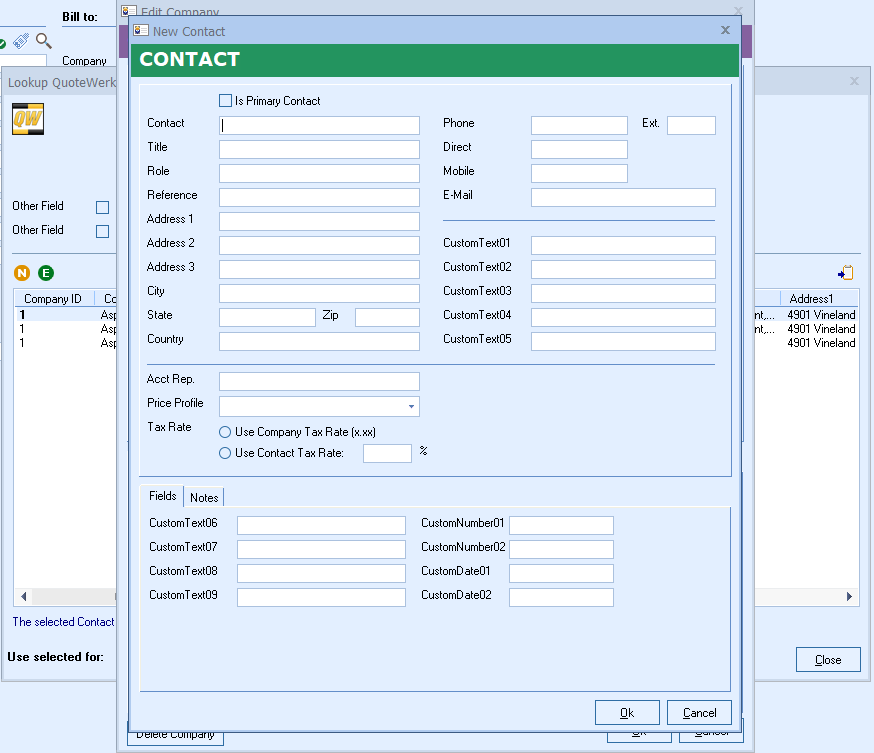Image resolution: width=874 pixels, height=753 pixels.
Task: Select Use Company Tax Rate radio button
Action: 225,432
